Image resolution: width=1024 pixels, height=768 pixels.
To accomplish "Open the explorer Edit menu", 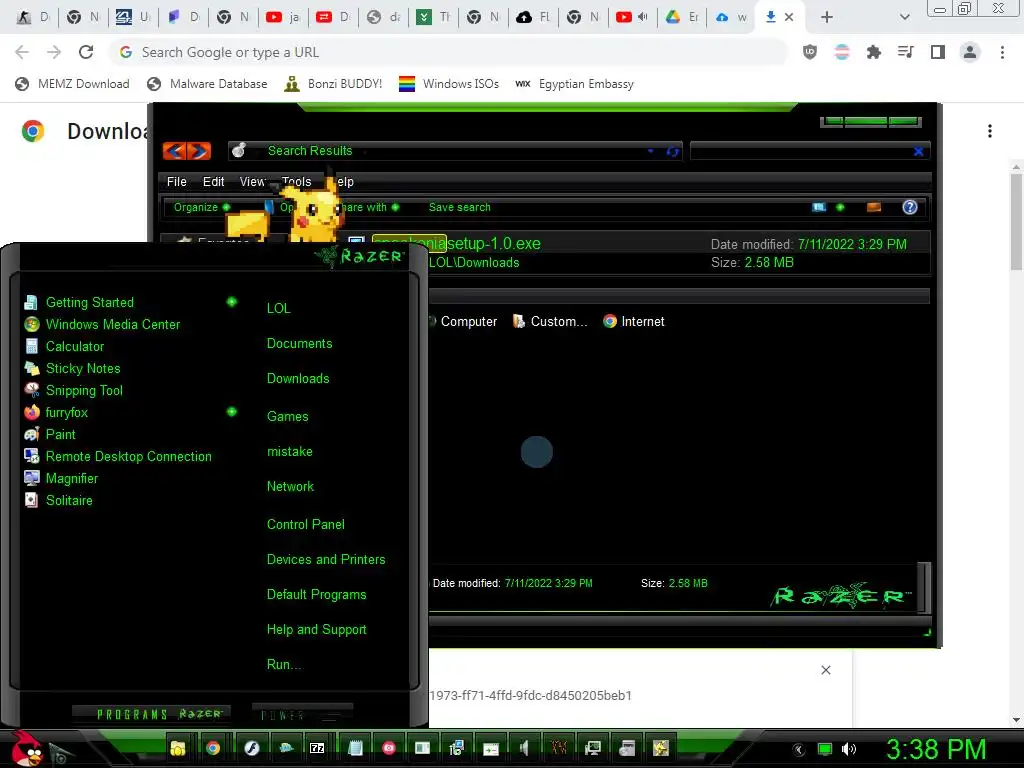I will (x=214, y=182).
